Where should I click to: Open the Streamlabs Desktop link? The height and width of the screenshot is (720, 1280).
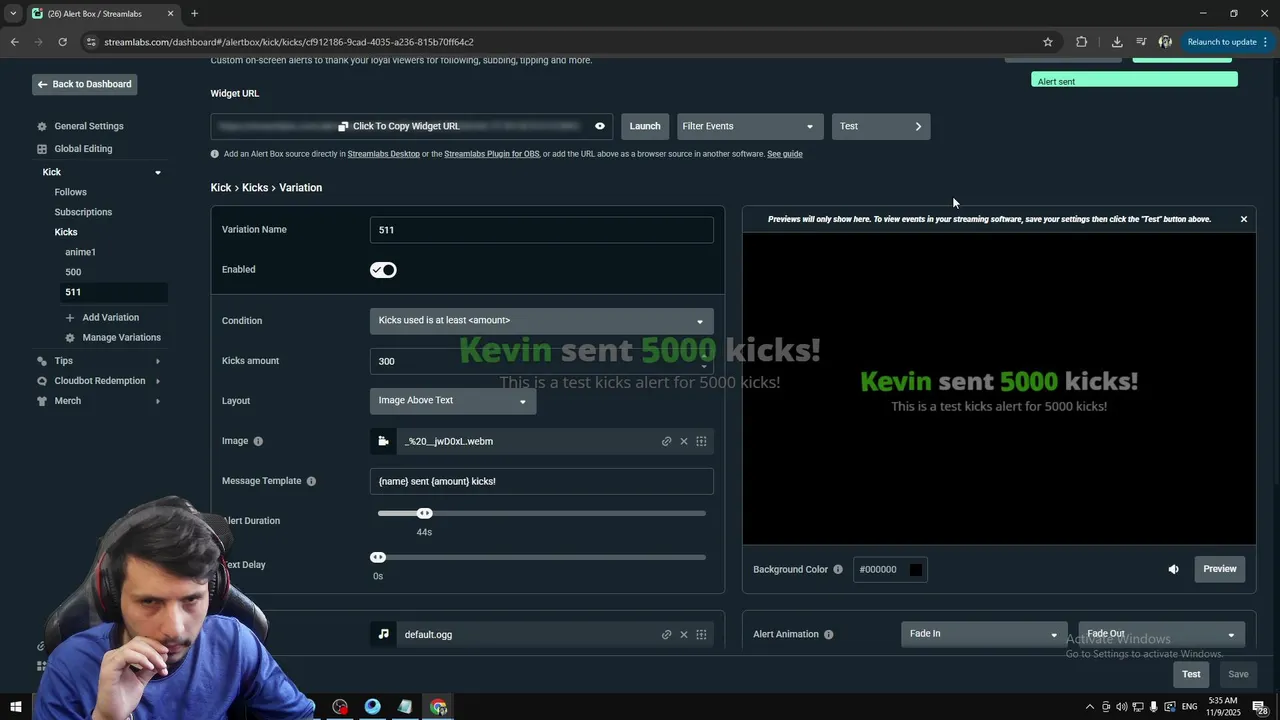pos(383,154)
